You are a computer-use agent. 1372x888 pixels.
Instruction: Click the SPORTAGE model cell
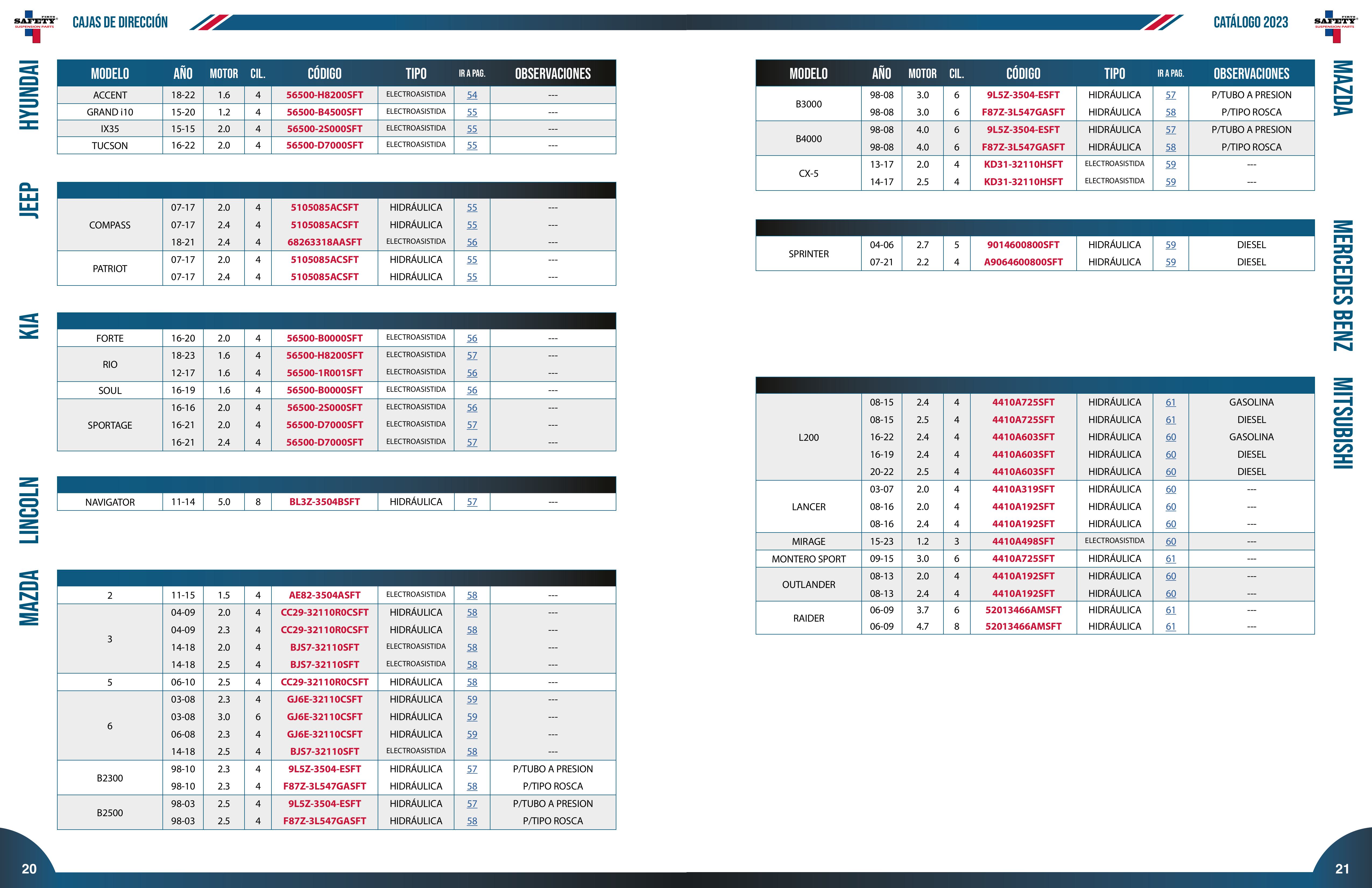(x=110, y=425)
